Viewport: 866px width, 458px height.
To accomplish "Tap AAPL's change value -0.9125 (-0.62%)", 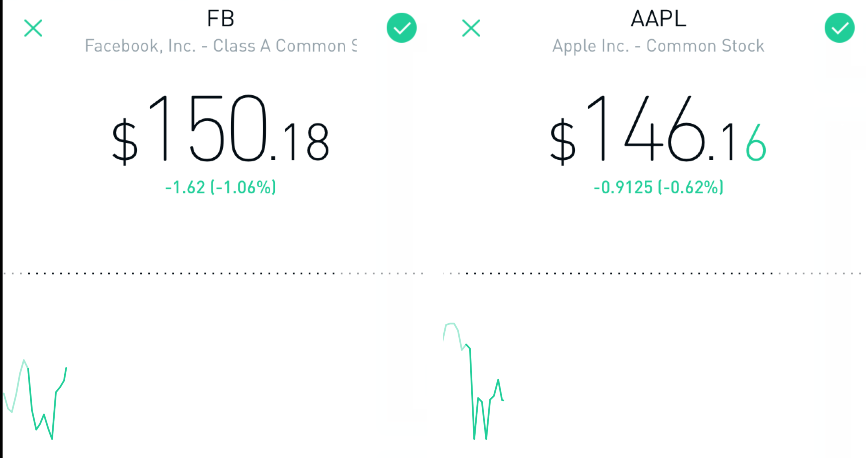I will click(x=658, y=187).
